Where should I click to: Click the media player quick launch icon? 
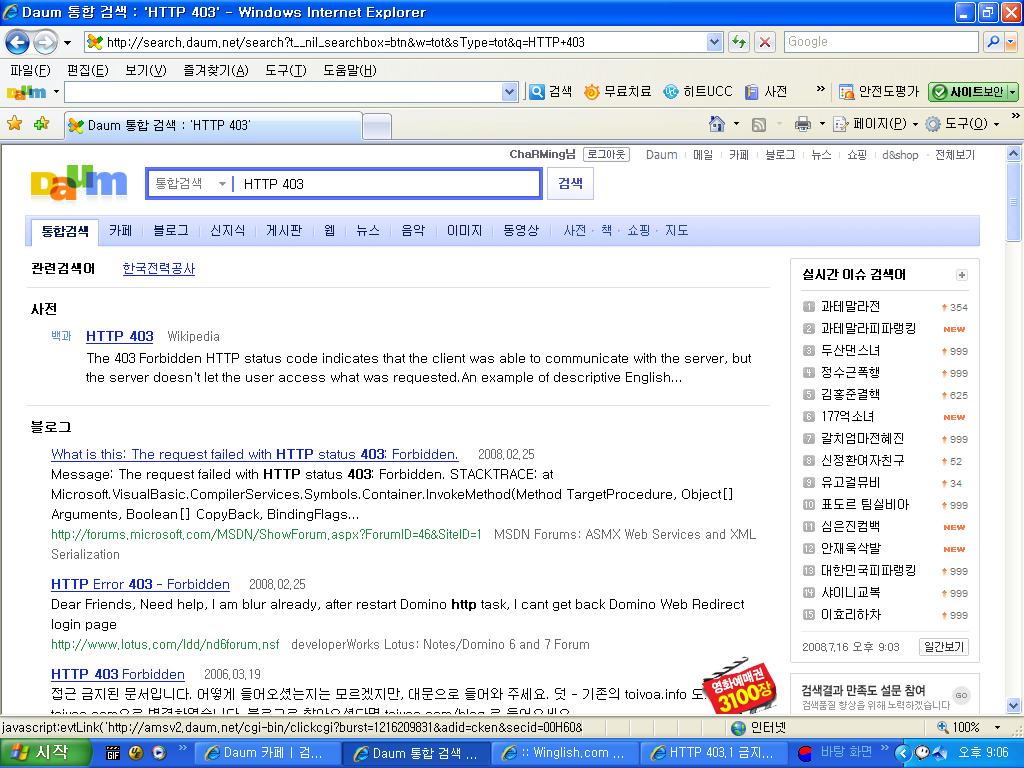[x=159, y=753]
